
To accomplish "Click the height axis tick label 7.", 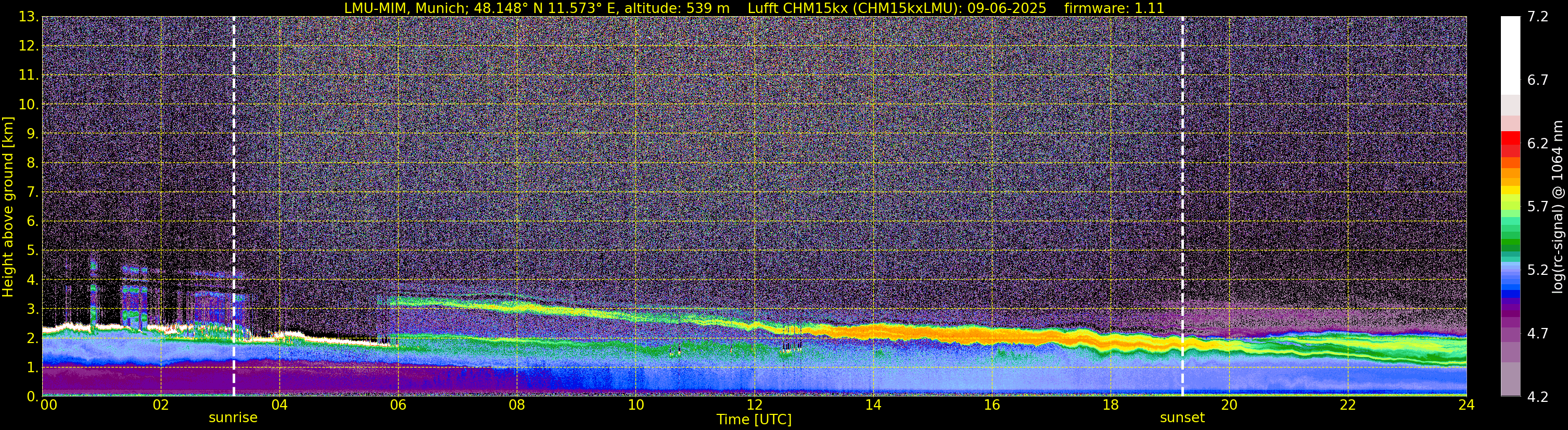I will 32,193.
